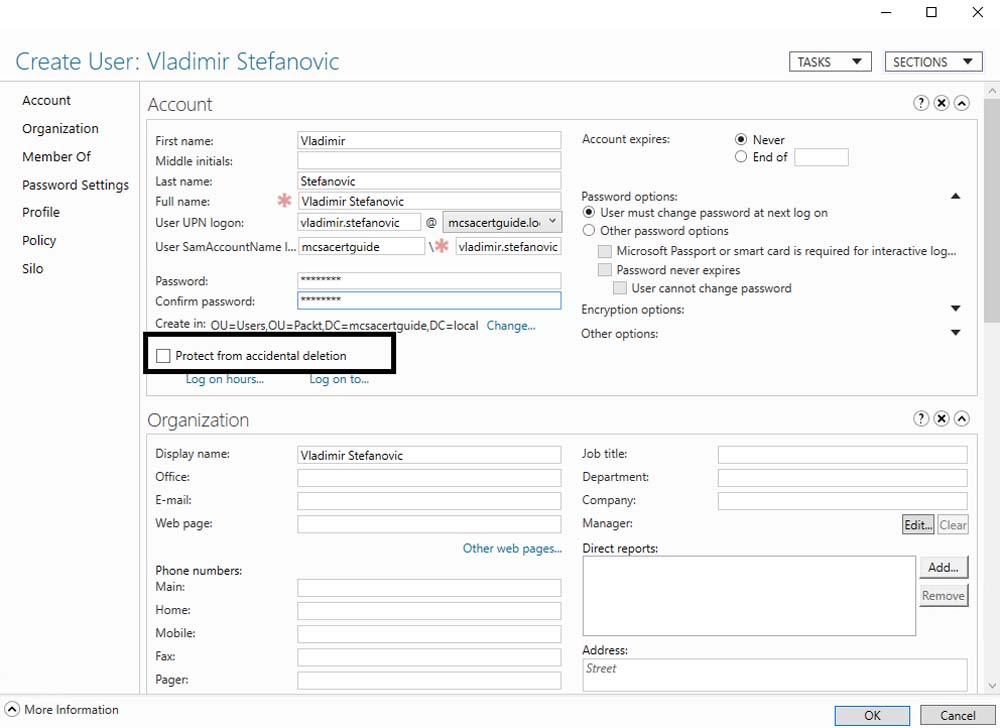Open the TASKS dropdown menu
Viewport: 1000px width, 728px height.
829,62
